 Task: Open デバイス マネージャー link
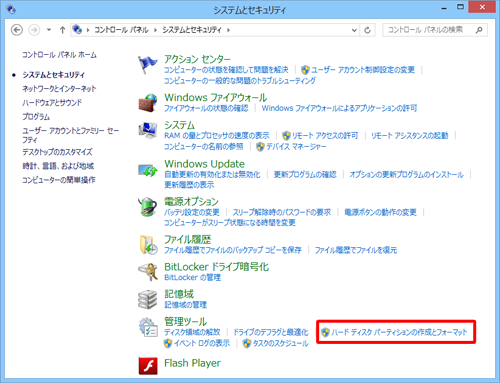click(296, 147)
